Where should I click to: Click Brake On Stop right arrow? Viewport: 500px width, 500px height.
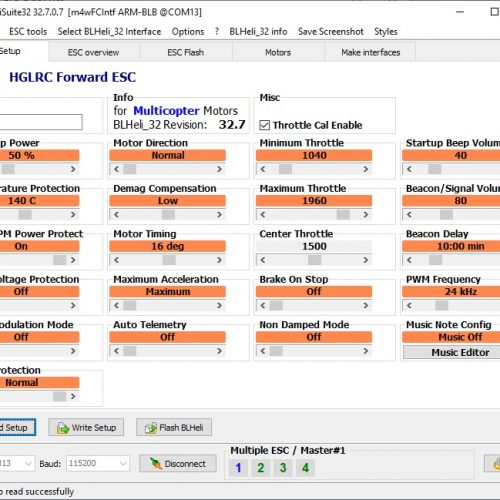pyautogui.click(x=366, y=305)
